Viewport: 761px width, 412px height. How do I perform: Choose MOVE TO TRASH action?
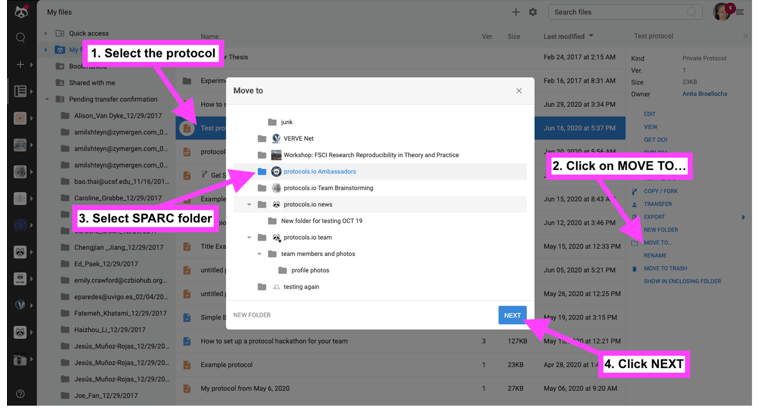(665, 269)
